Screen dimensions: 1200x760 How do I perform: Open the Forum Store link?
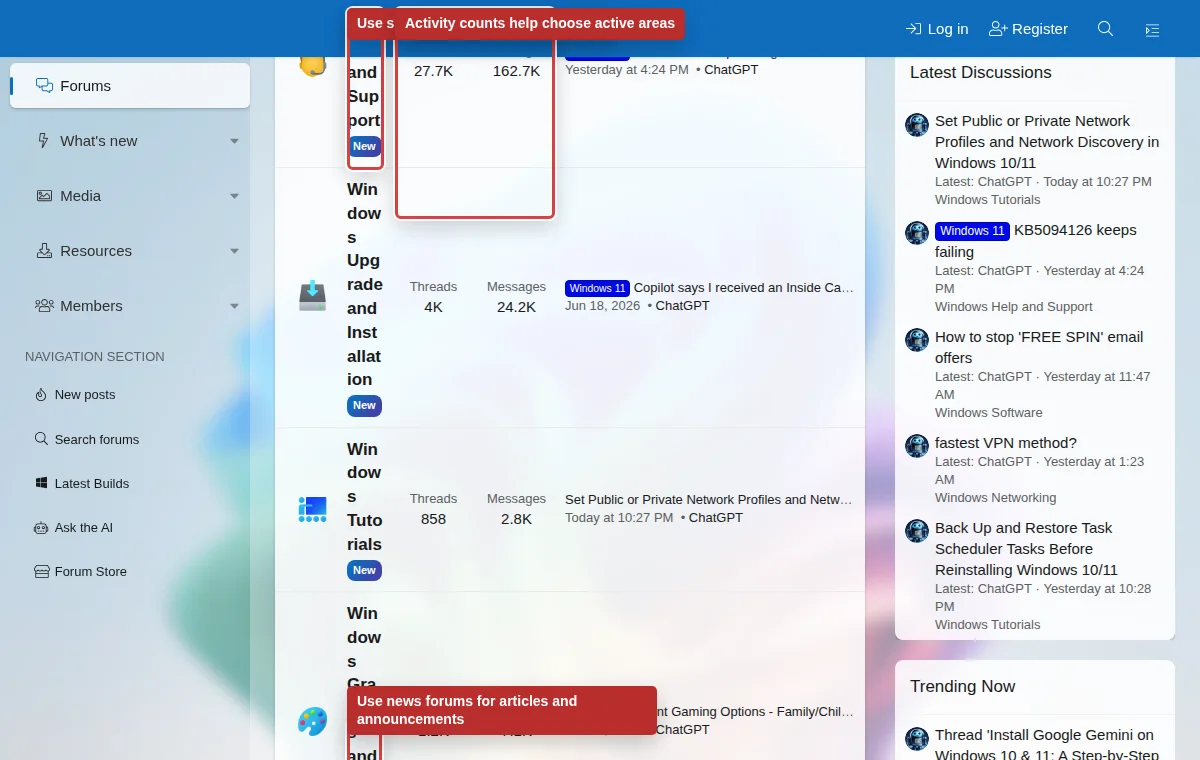click(91, 571)
